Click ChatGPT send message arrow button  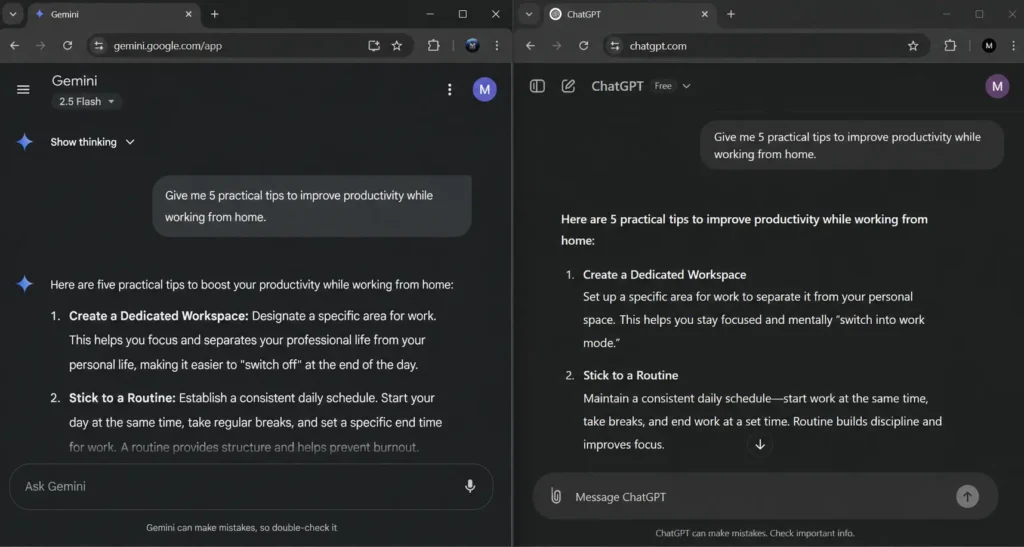(x=967, y=497)
